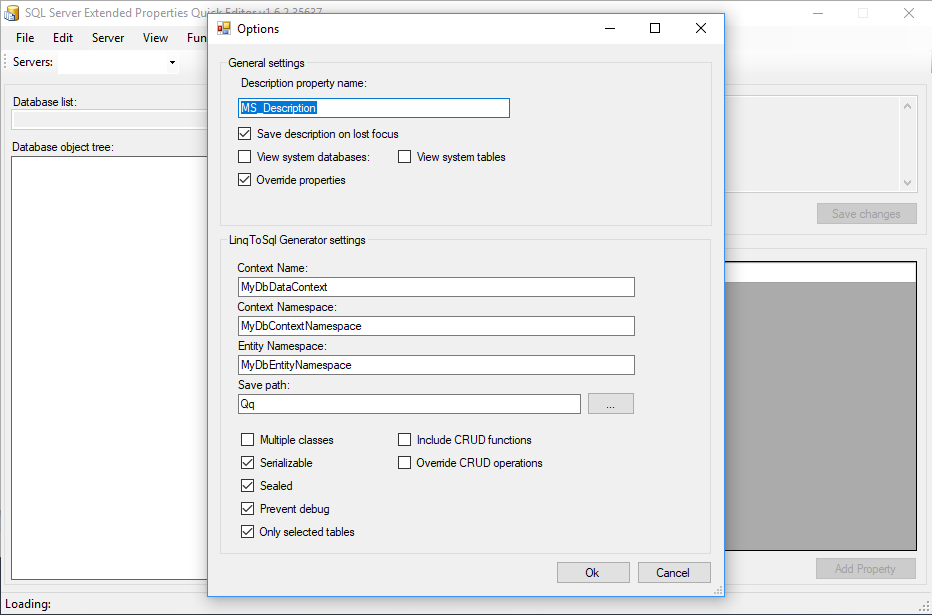Enable Multiple classes checkbox
This screenshot has height=615, width=932.
[x=248, y=440]
